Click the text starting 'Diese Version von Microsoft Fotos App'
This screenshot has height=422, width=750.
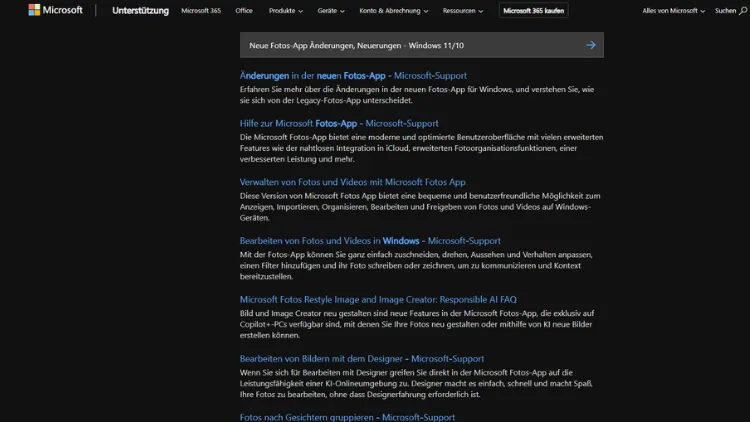tap(420, 207)
